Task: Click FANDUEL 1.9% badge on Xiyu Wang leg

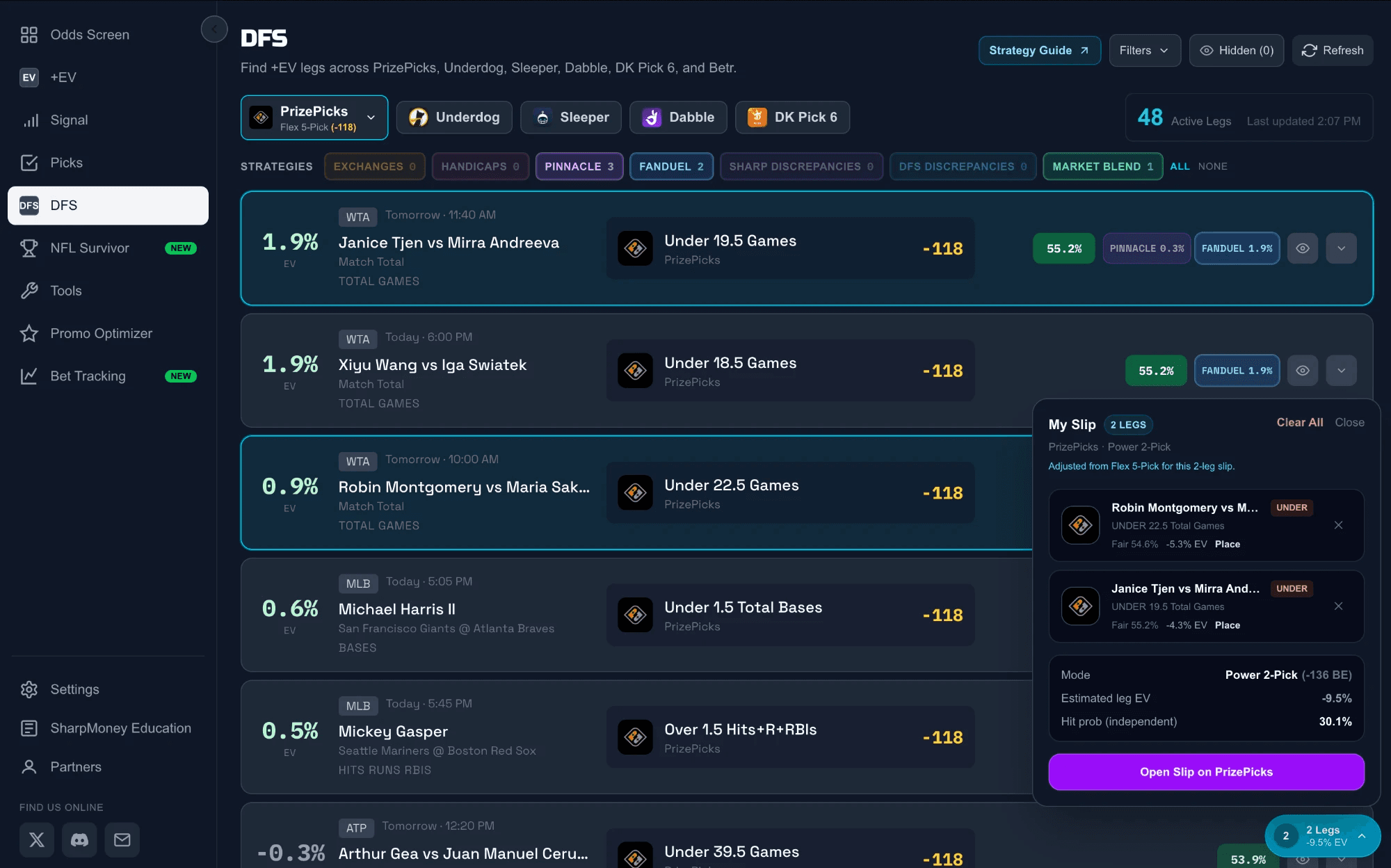Action: pyautogui.click(x=1237, y=371)
